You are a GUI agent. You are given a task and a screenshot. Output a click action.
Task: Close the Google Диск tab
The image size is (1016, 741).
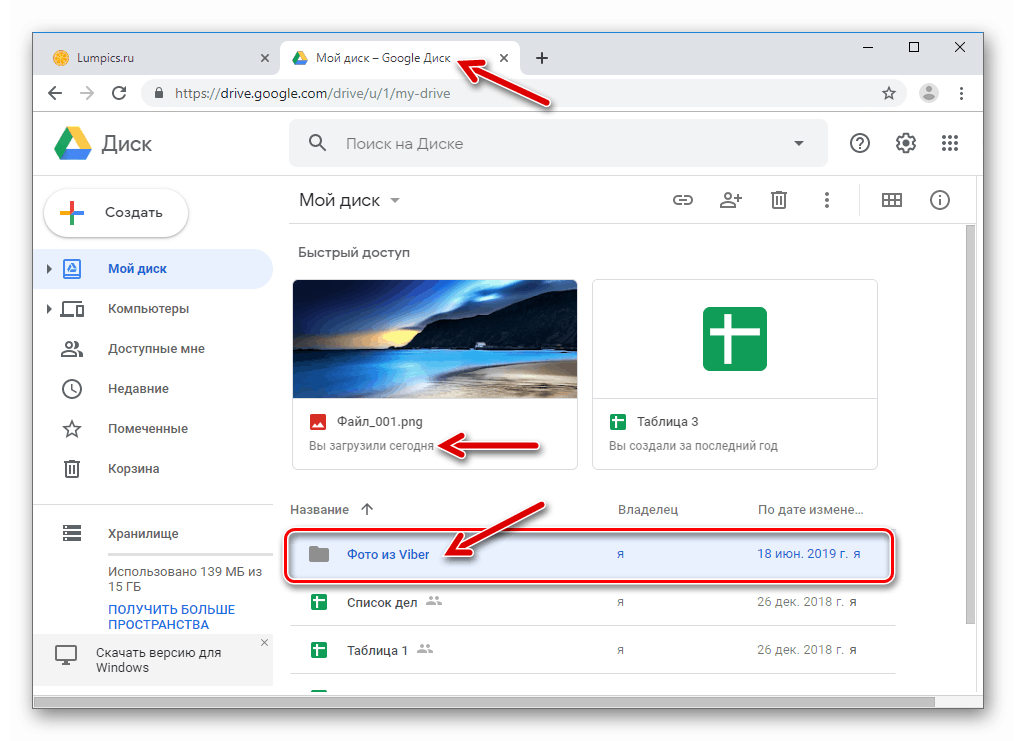click(503, 58)
